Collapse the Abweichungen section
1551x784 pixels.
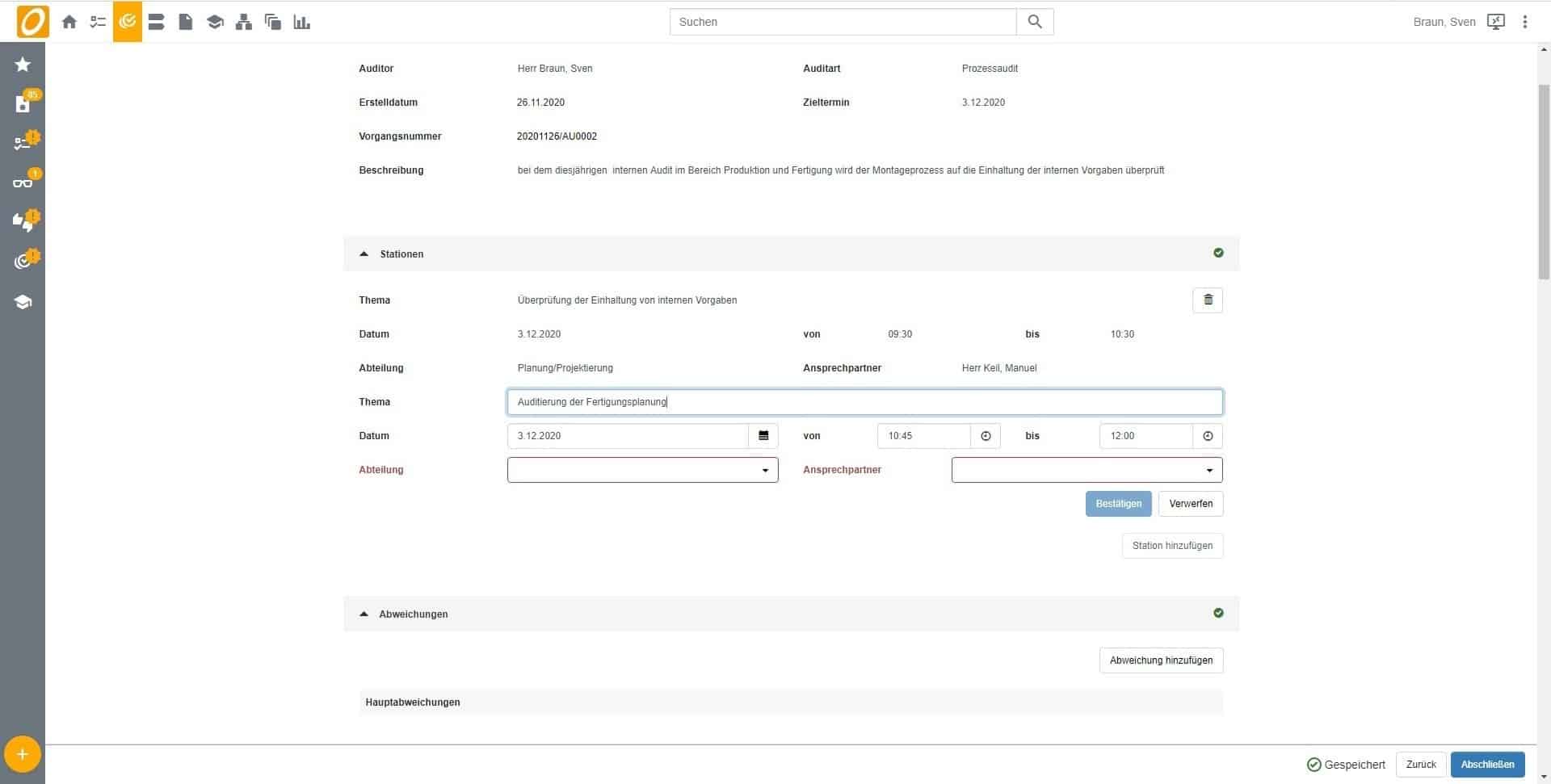point(364,614)
